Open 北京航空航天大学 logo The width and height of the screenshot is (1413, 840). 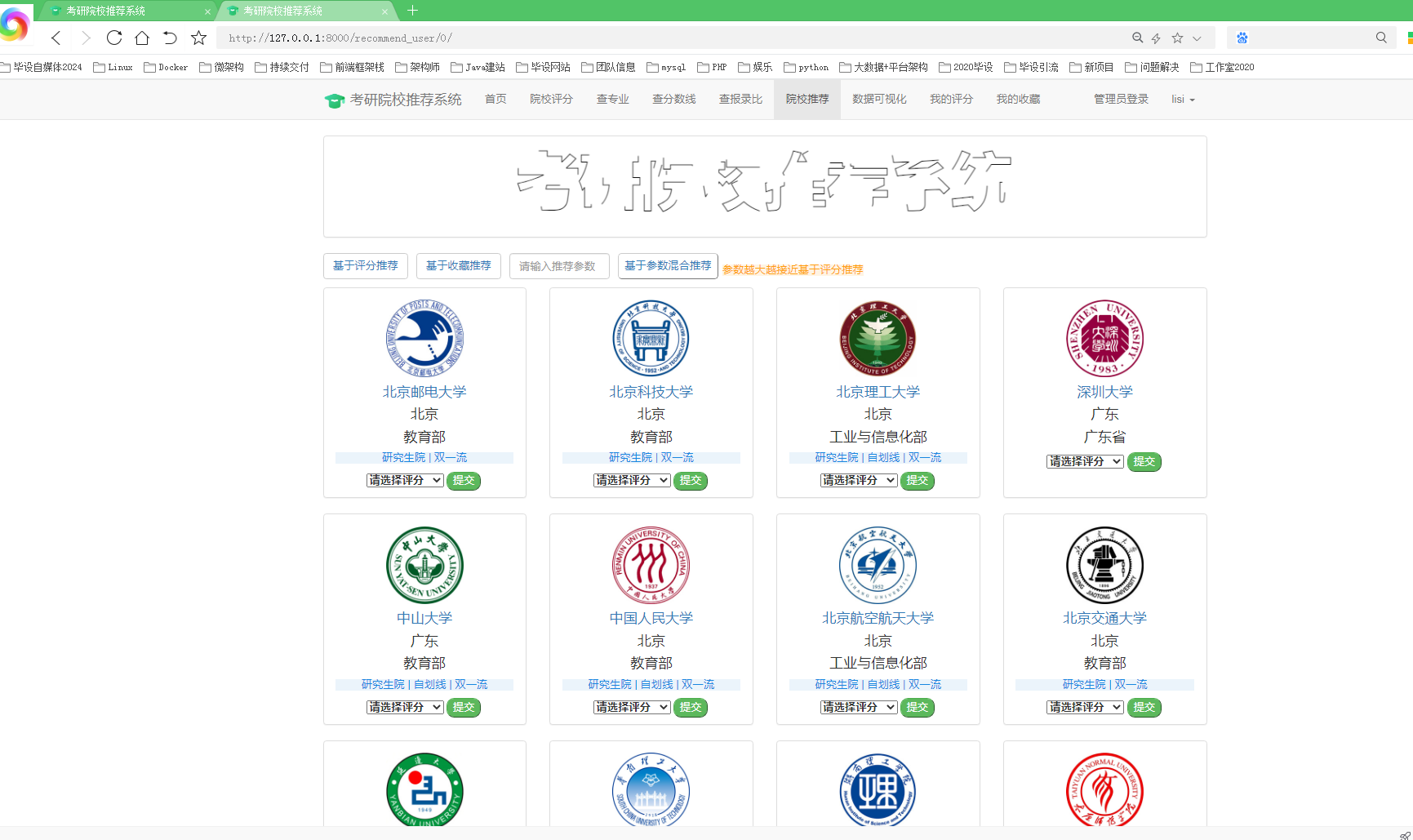(x=878, y=565)
